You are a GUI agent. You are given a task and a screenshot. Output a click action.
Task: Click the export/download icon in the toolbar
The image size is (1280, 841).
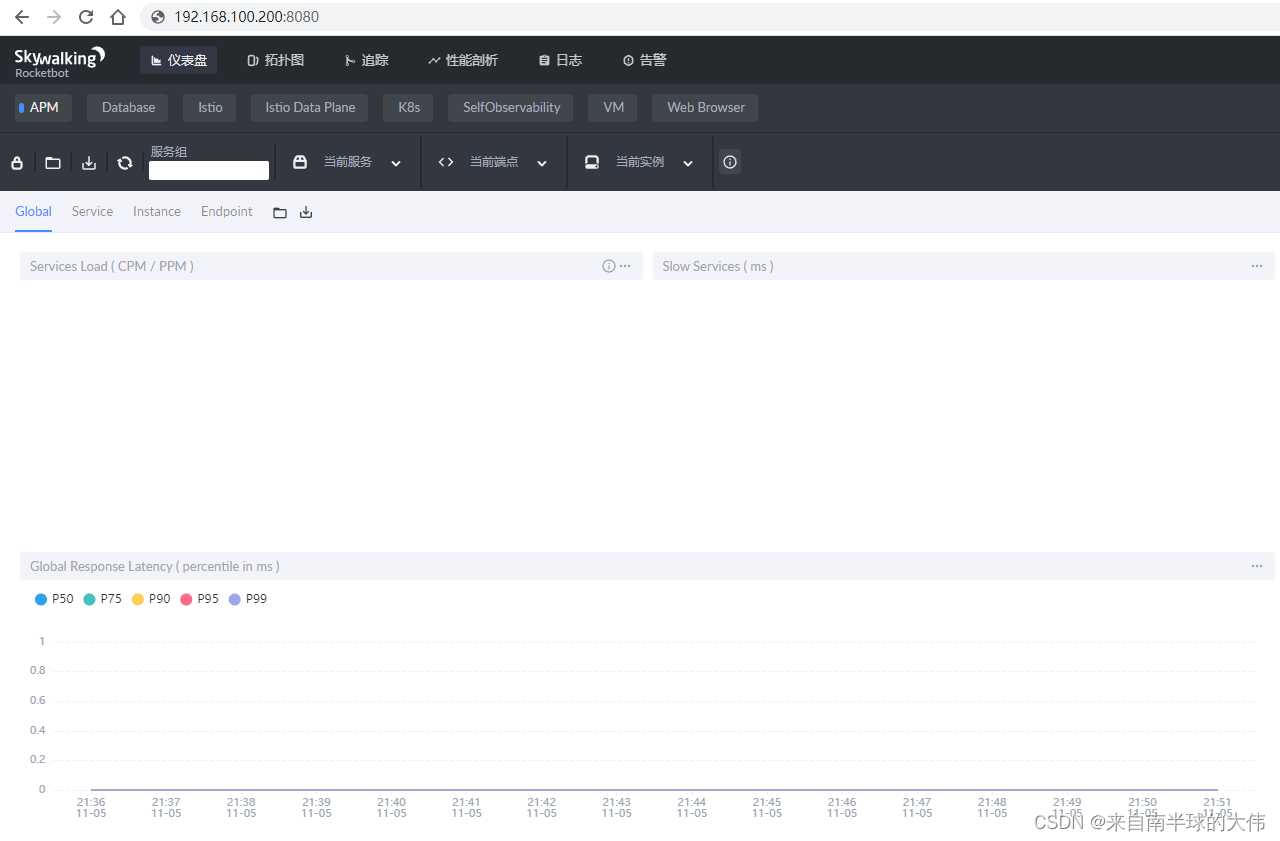pos(88,162)
